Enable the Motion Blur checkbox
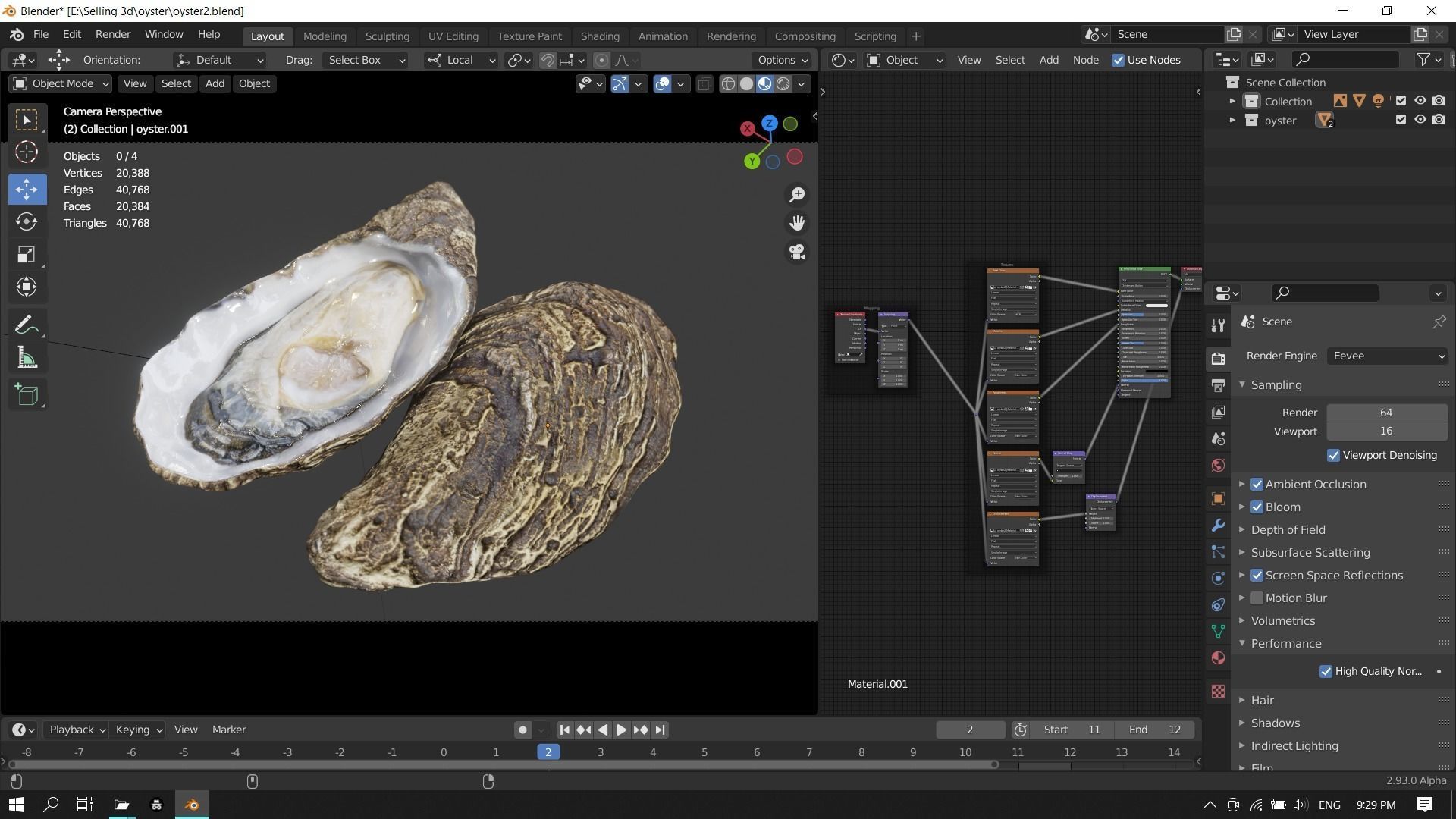This screenshot has height=819, width=1456. tap(1257, 598)
